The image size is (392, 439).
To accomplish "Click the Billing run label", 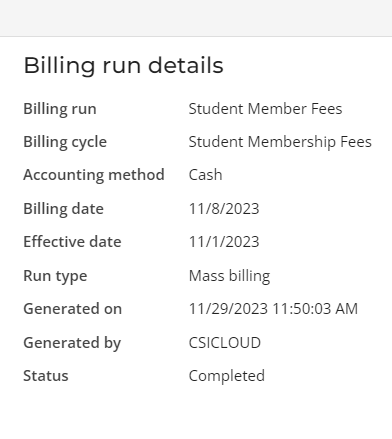I will (x=60, y=109).
